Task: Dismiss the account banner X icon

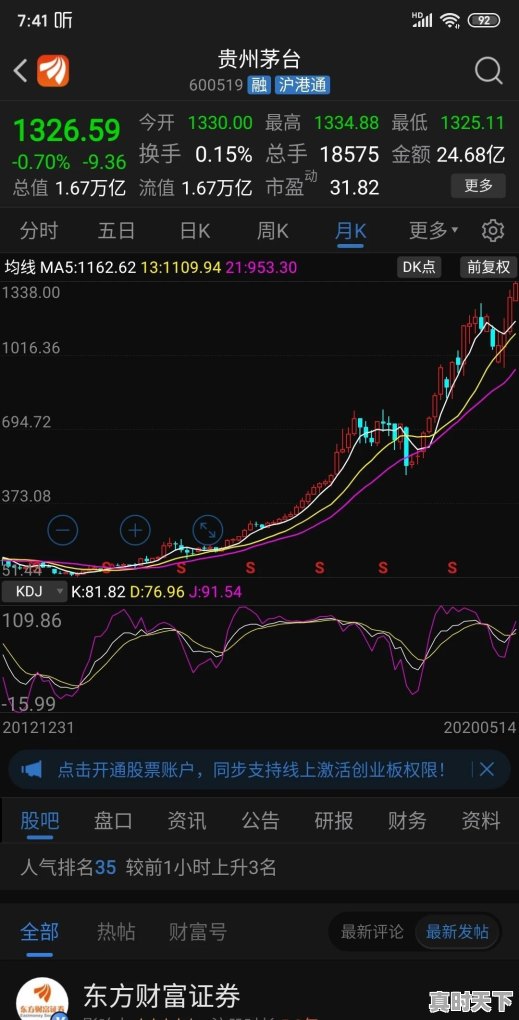Action: (x=486, y=770)
